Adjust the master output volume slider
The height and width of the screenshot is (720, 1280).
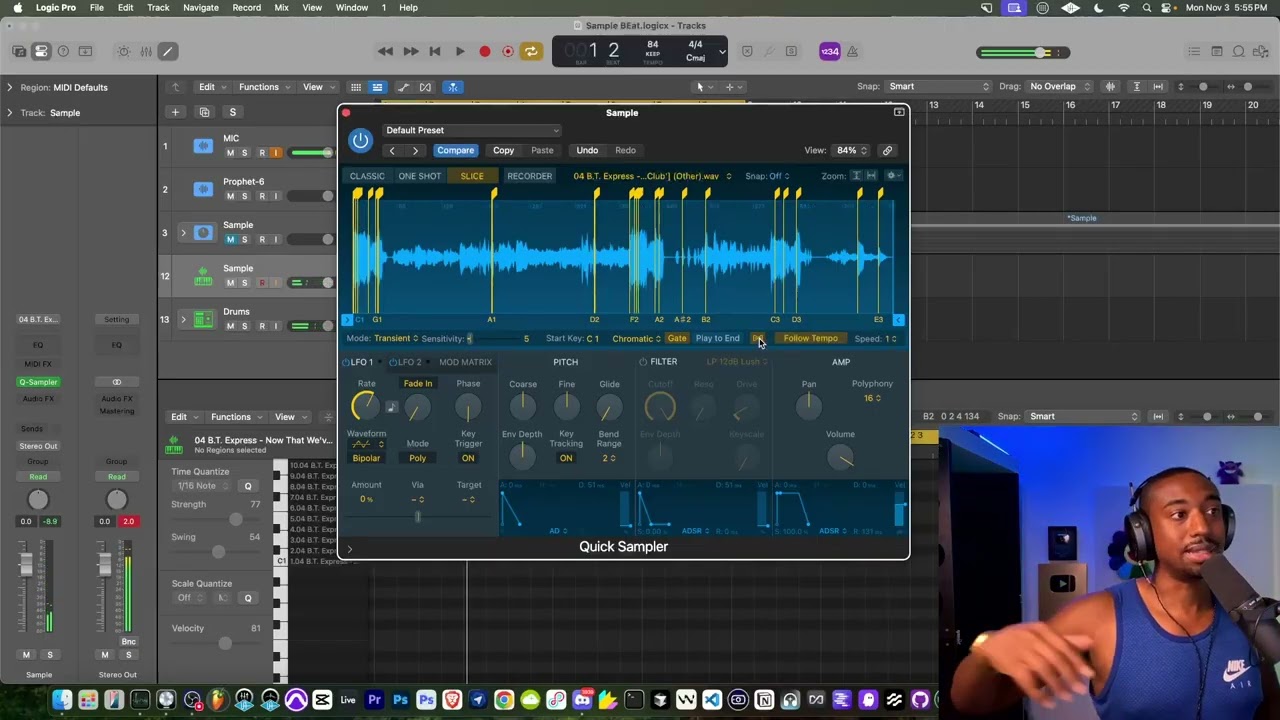point(1024,52)
